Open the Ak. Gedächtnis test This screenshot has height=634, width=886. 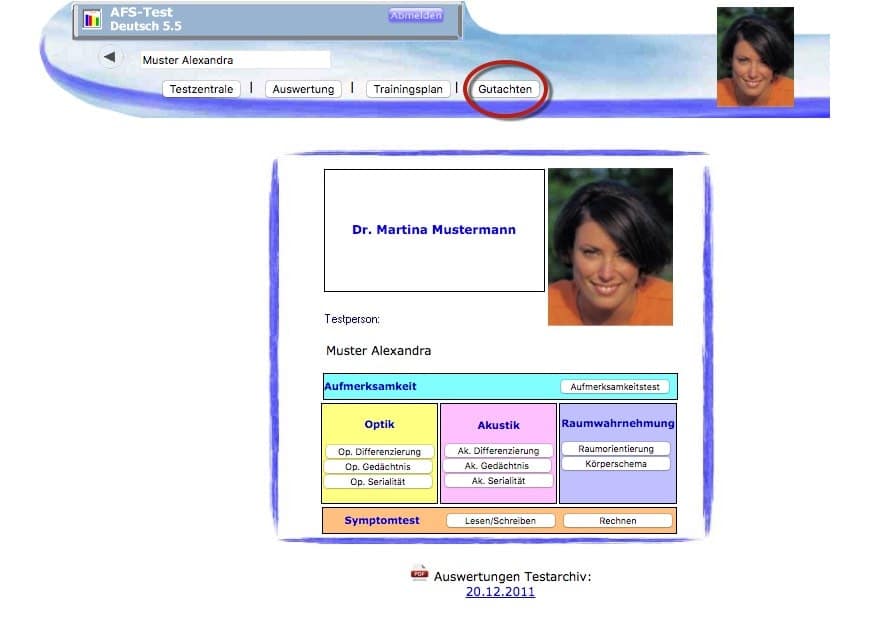click(x=497, y=466)
